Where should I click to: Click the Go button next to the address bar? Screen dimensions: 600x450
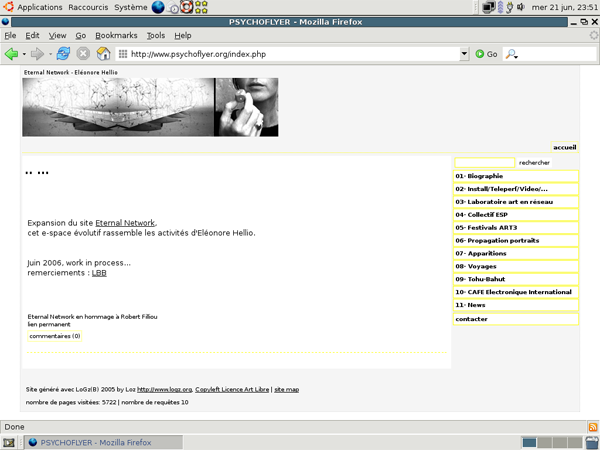[x=486, y=54]
